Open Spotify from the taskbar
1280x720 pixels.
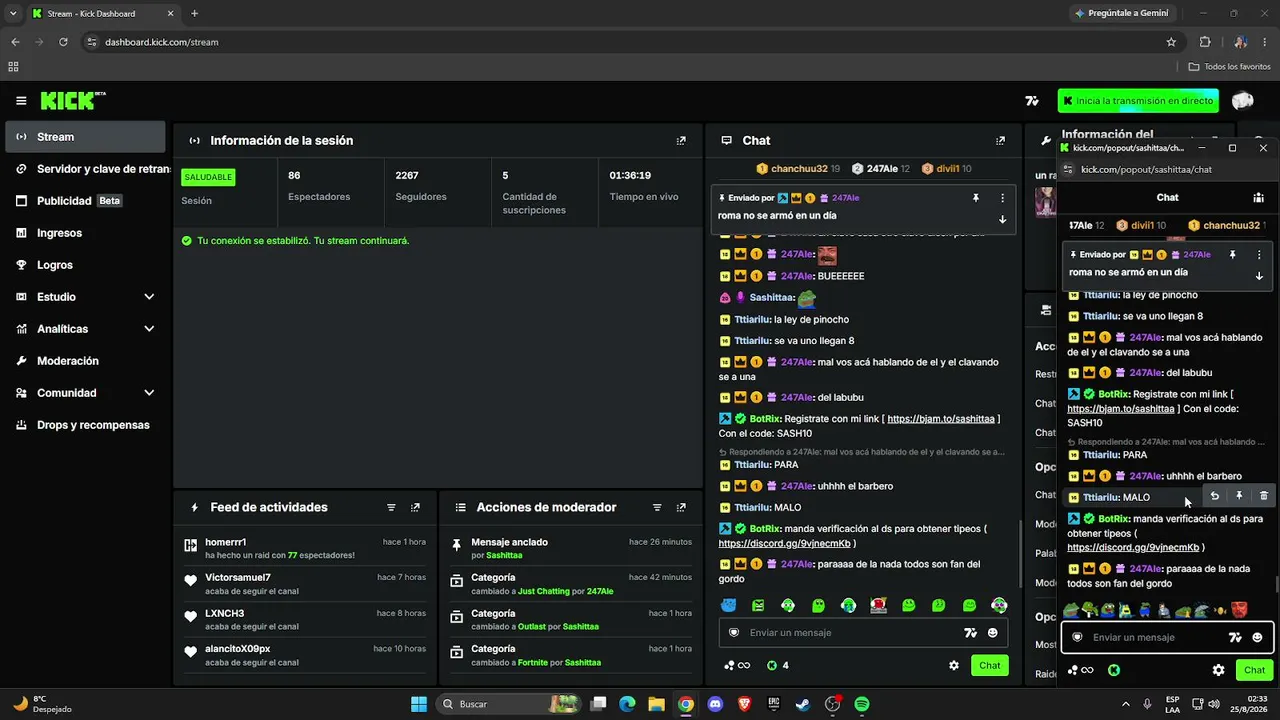click(x=862, y=704)
